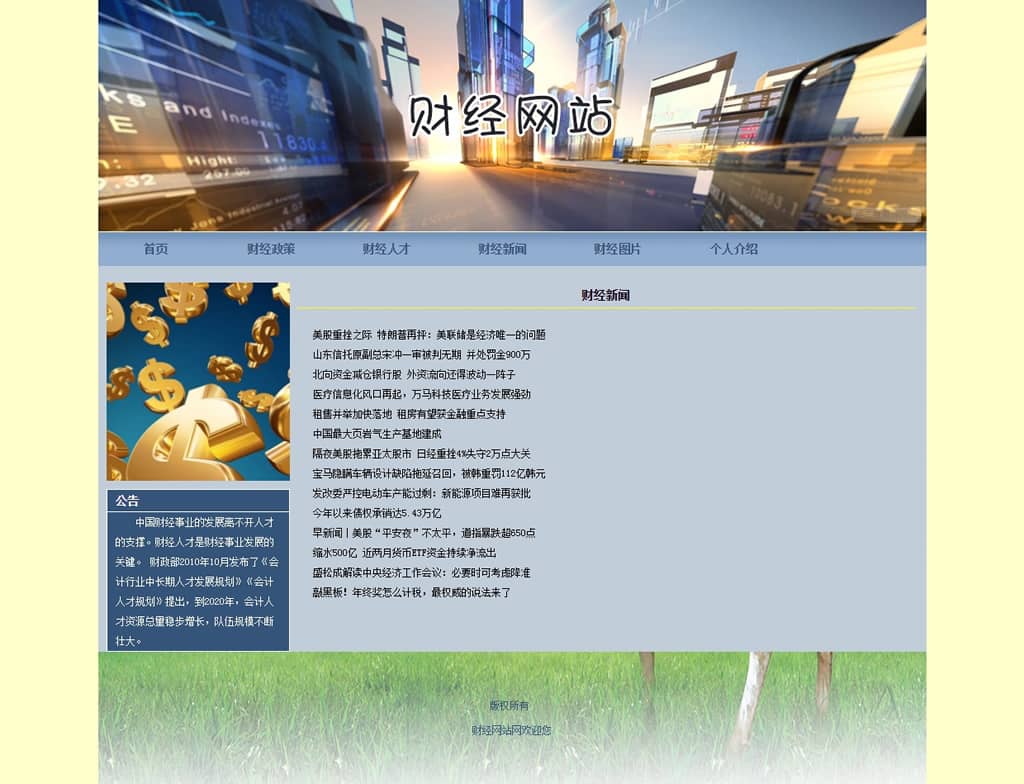Click the 公告 announcement panel header
Image resolution: width=1024 pixels, height=784 pixels.
pos(127,501)
